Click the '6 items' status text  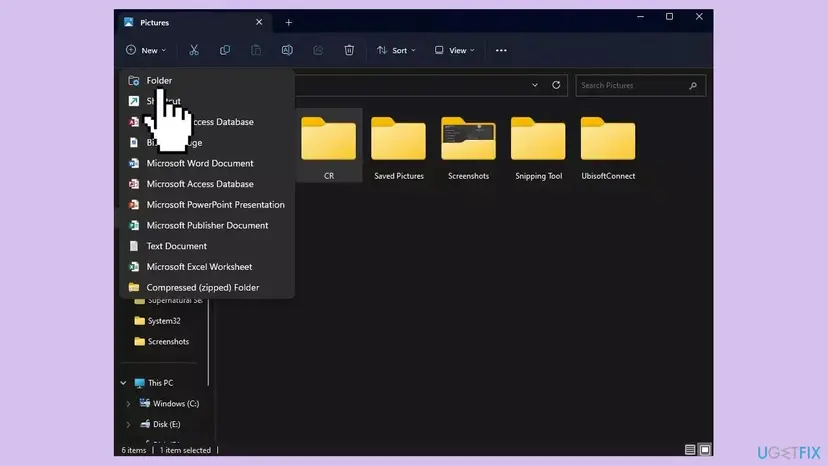tap(134, 450)
